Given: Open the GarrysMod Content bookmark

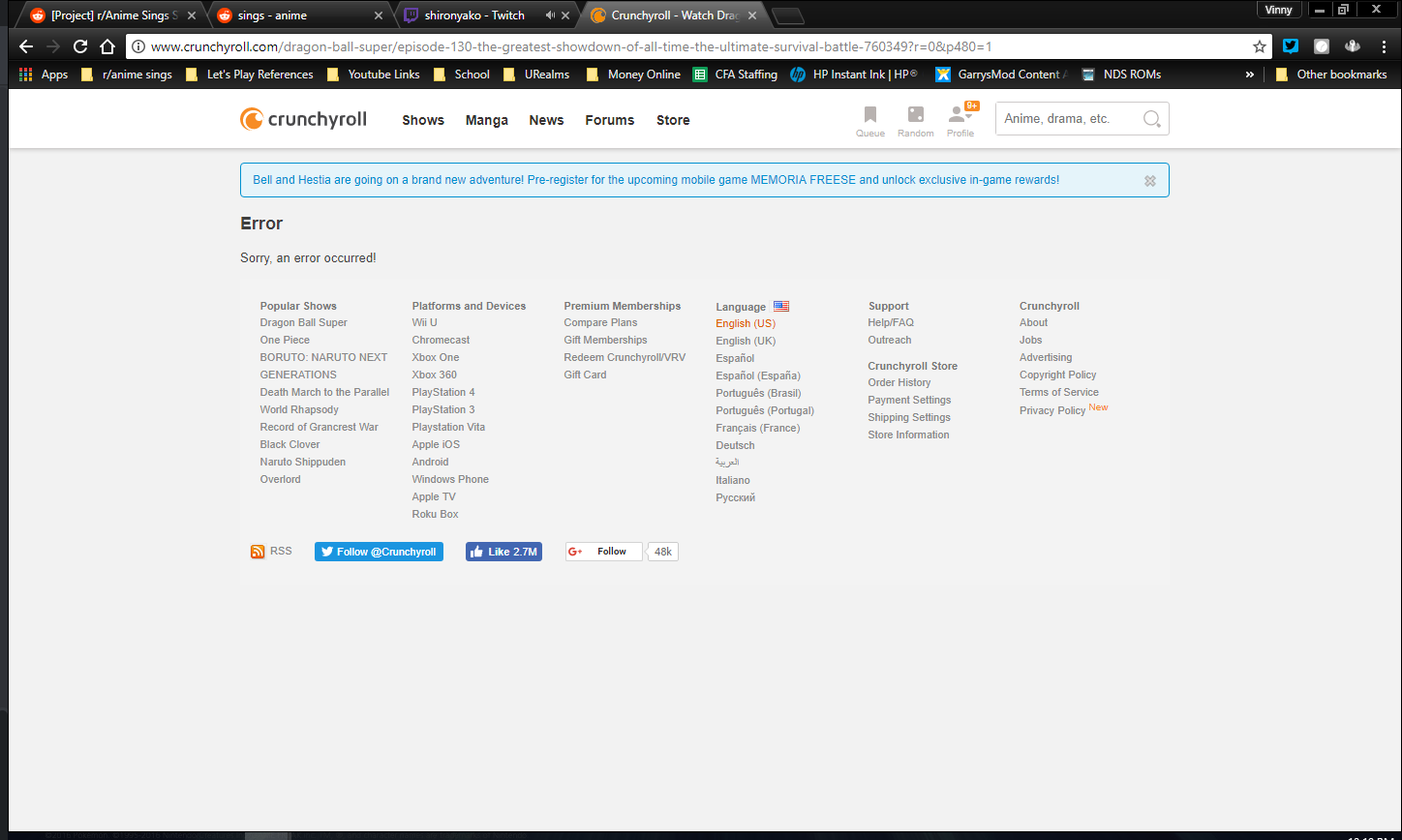Looking at the screenshot, I should 1001,75.
